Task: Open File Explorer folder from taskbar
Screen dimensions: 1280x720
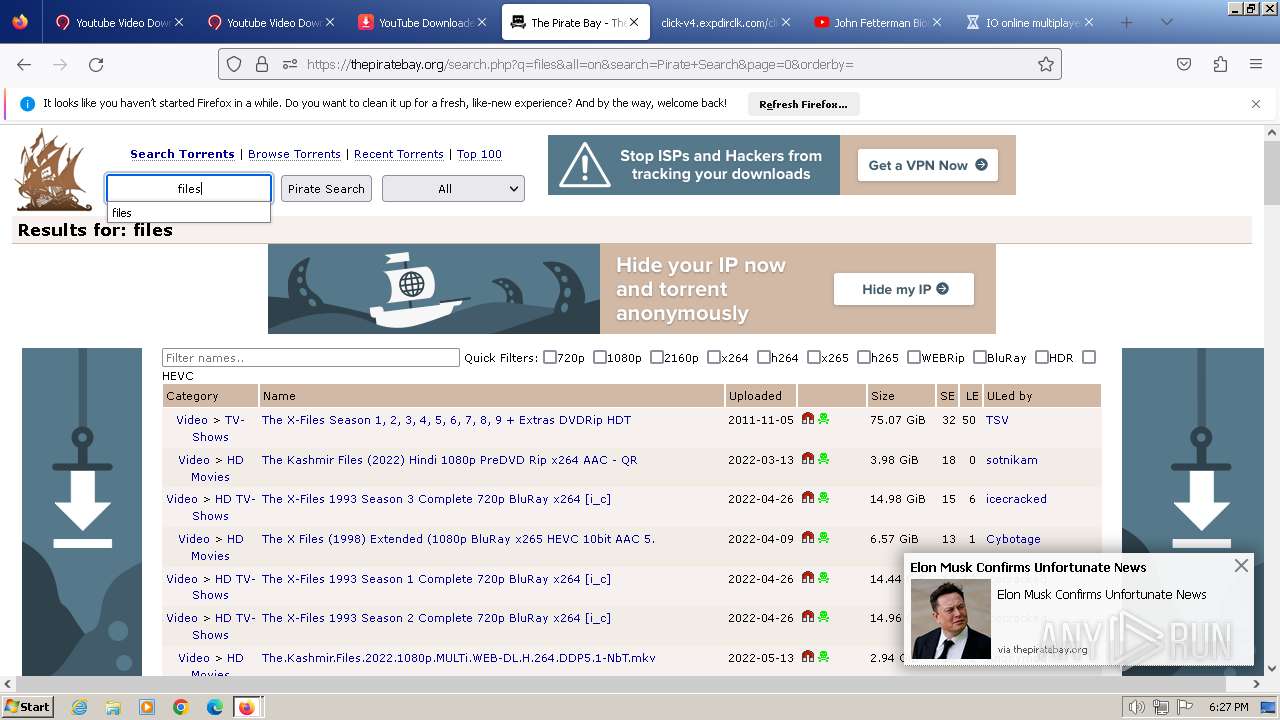Action: click(x=113, y=707)
